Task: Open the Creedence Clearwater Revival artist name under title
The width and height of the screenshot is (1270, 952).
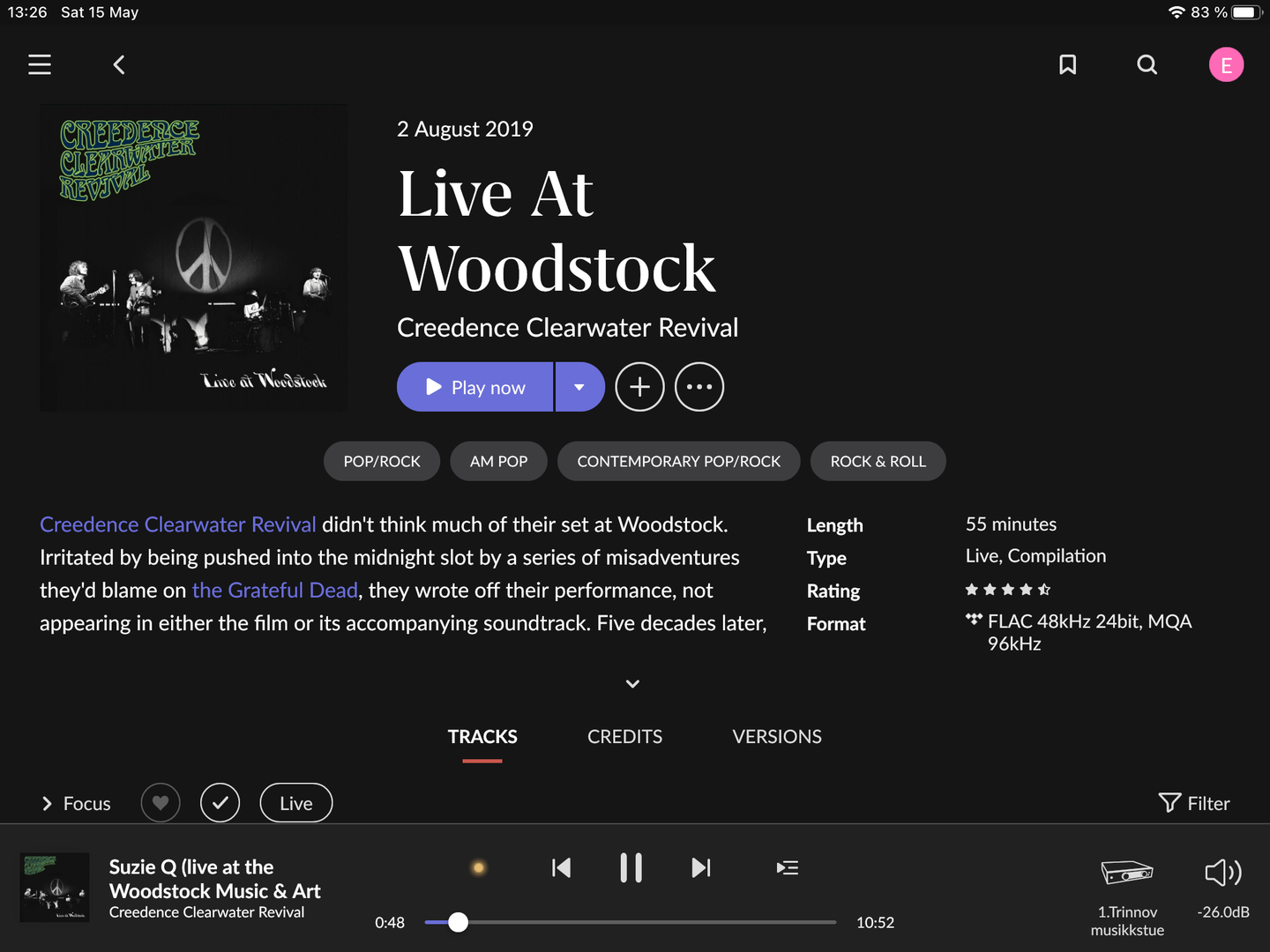Action: point(567,328)
